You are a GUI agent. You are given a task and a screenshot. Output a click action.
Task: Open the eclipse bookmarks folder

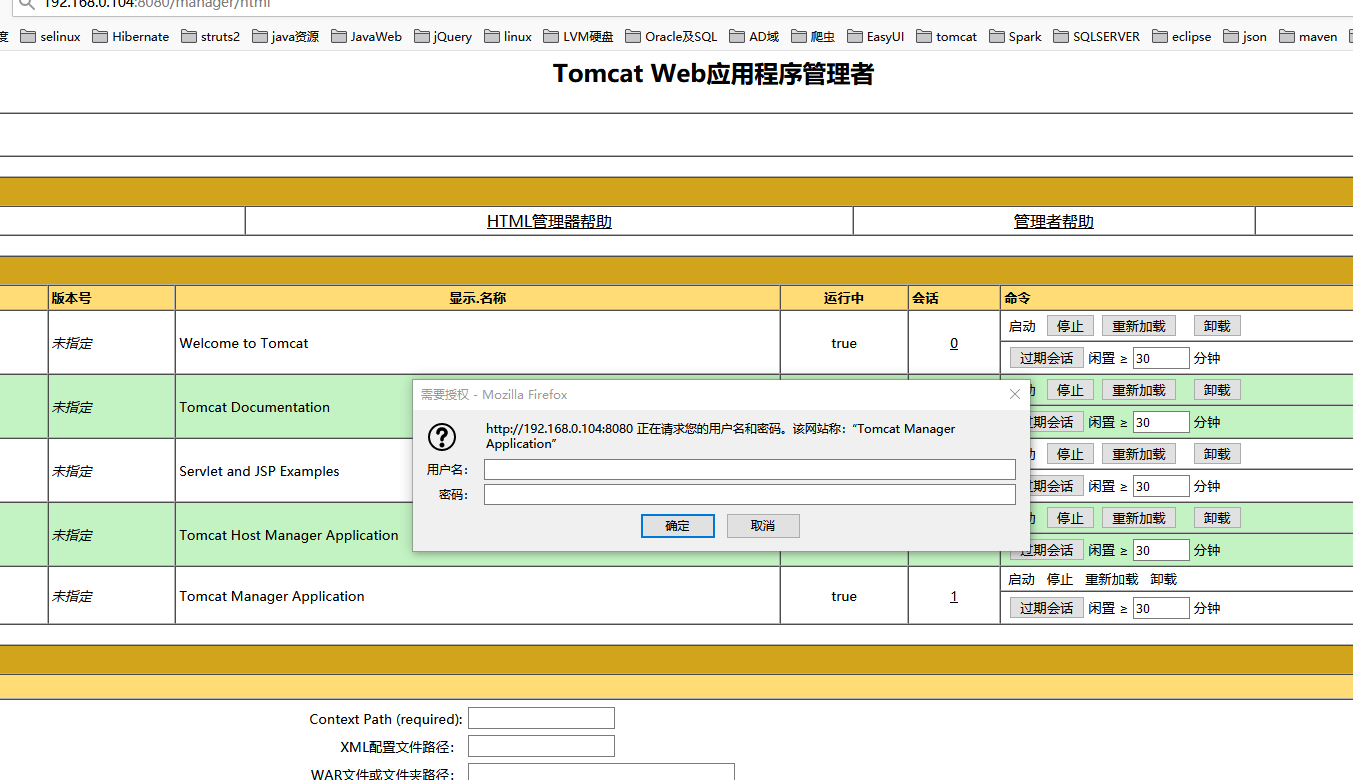click(1182, 37)
